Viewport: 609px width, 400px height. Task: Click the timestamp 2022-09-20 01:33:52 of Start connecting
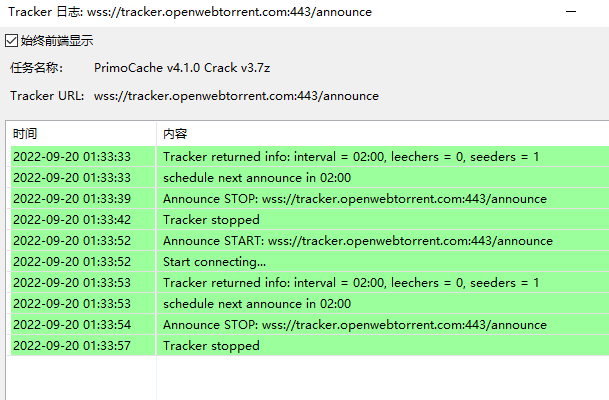tap(72, 262)
